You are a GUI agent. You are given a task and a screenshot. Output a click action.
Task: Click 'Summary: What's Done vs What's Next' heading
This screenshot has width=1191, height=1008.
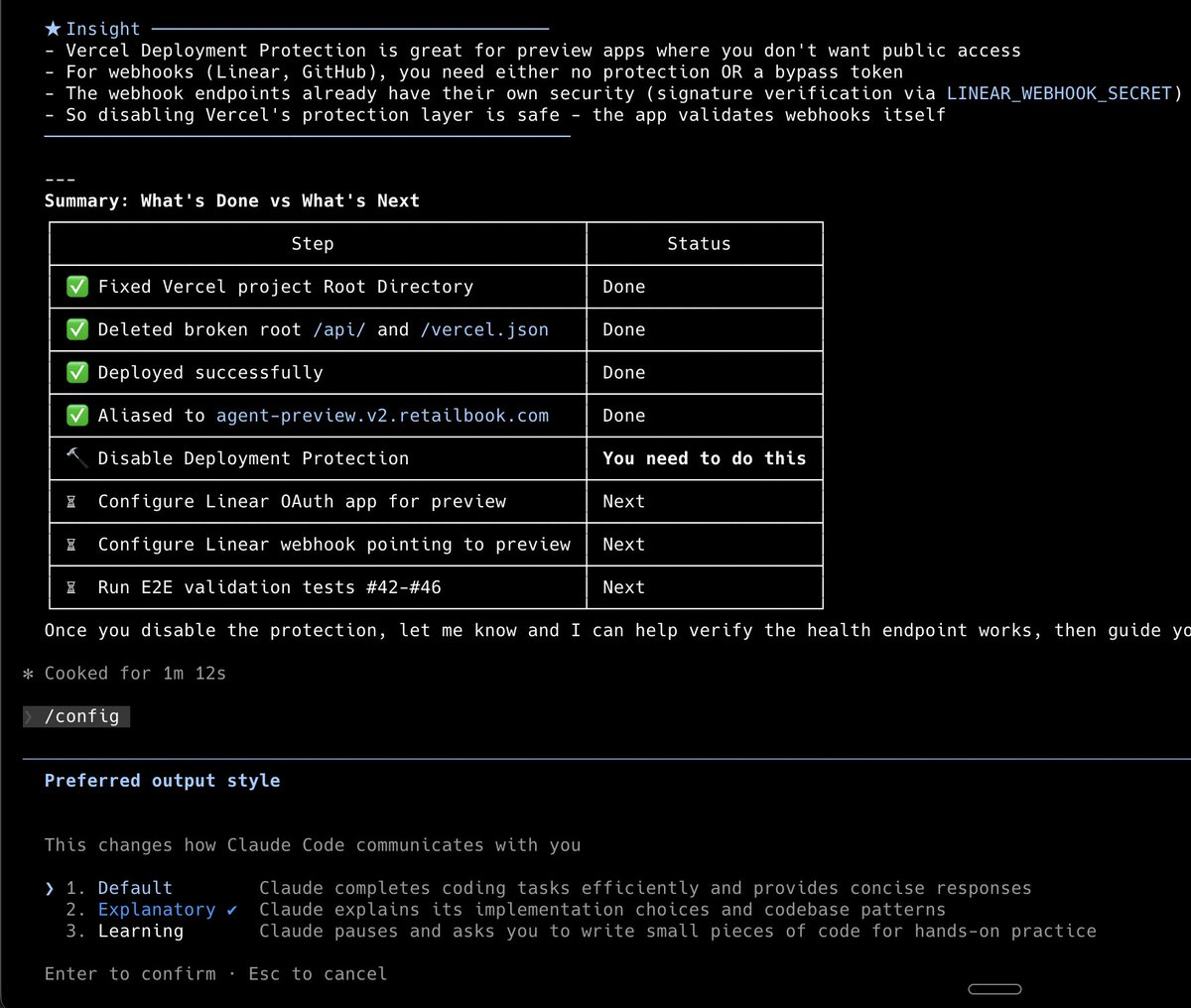click(232, 200)
